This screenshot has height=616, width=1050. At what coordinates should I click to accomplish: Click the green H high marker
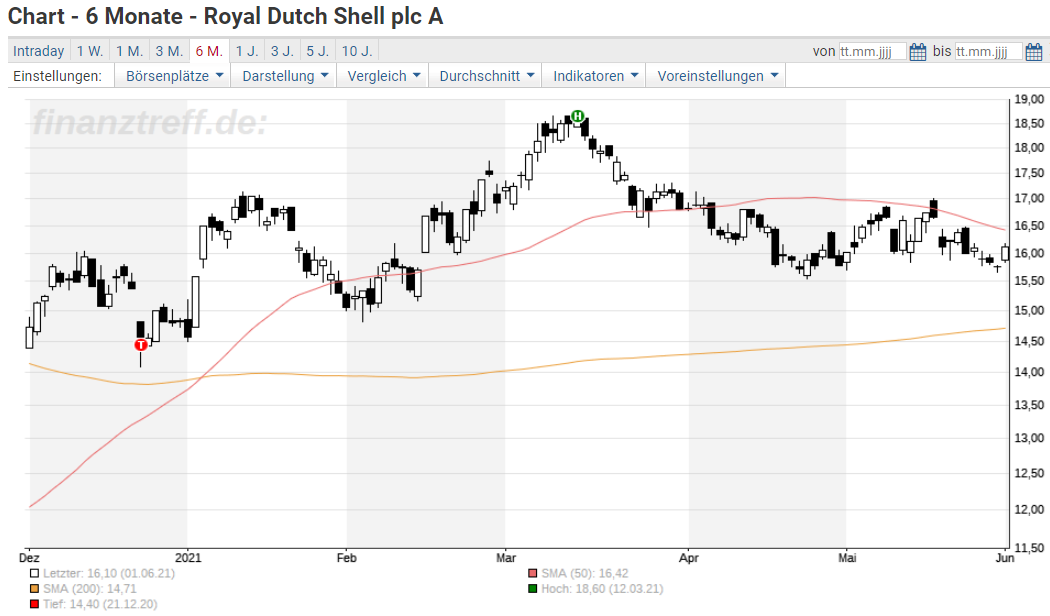pos(577,117)
